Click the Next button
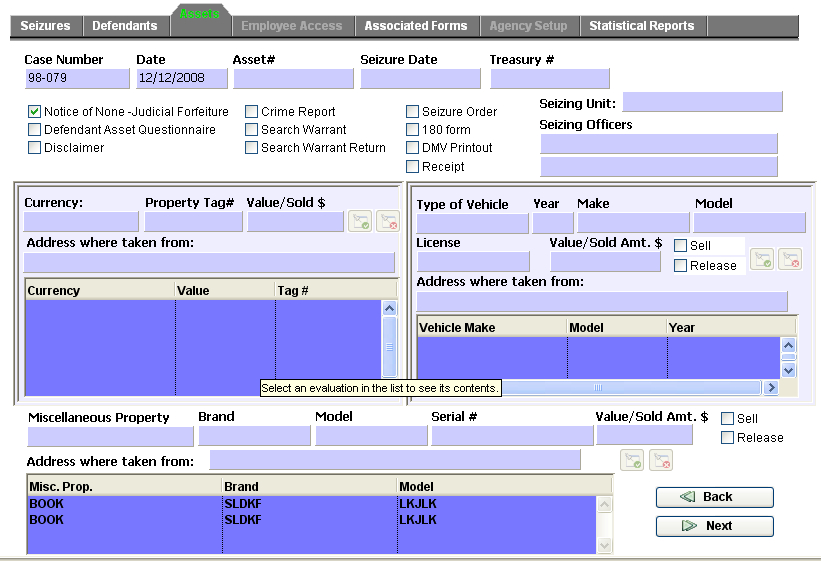 click(x=715, y=526)
